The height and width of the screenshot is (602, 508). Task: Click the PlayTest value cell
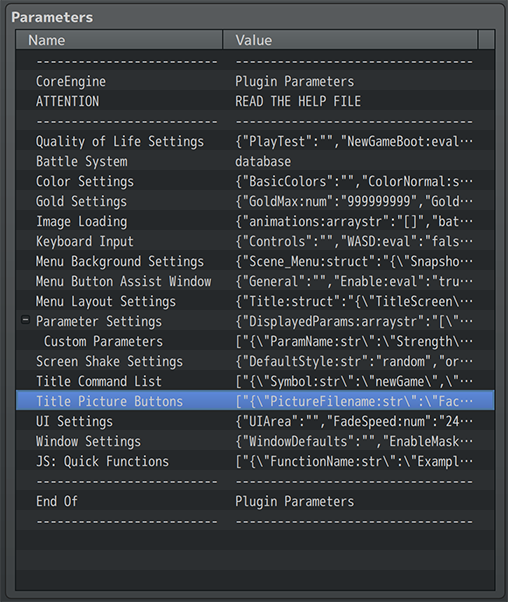pos(354,141)
